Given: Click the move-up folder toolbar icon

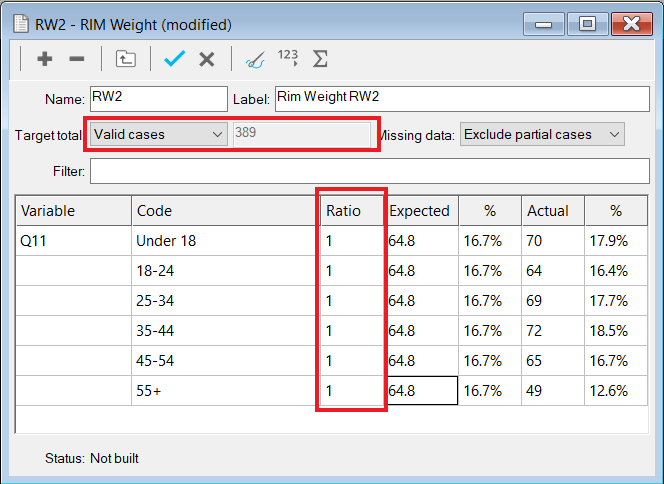Looking at the screenshot, I should 126,58.
